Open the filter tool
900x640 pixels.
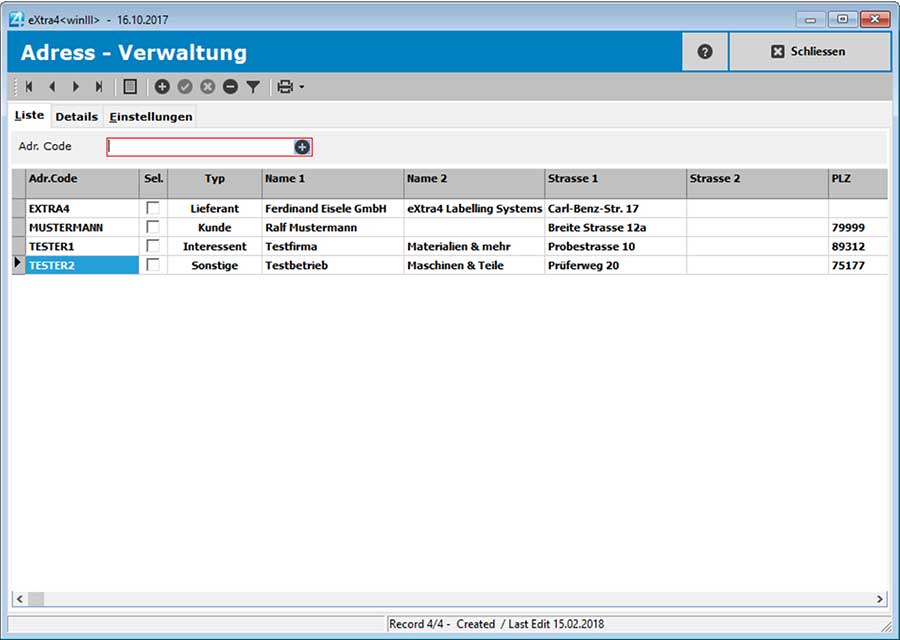click(252, 86)
